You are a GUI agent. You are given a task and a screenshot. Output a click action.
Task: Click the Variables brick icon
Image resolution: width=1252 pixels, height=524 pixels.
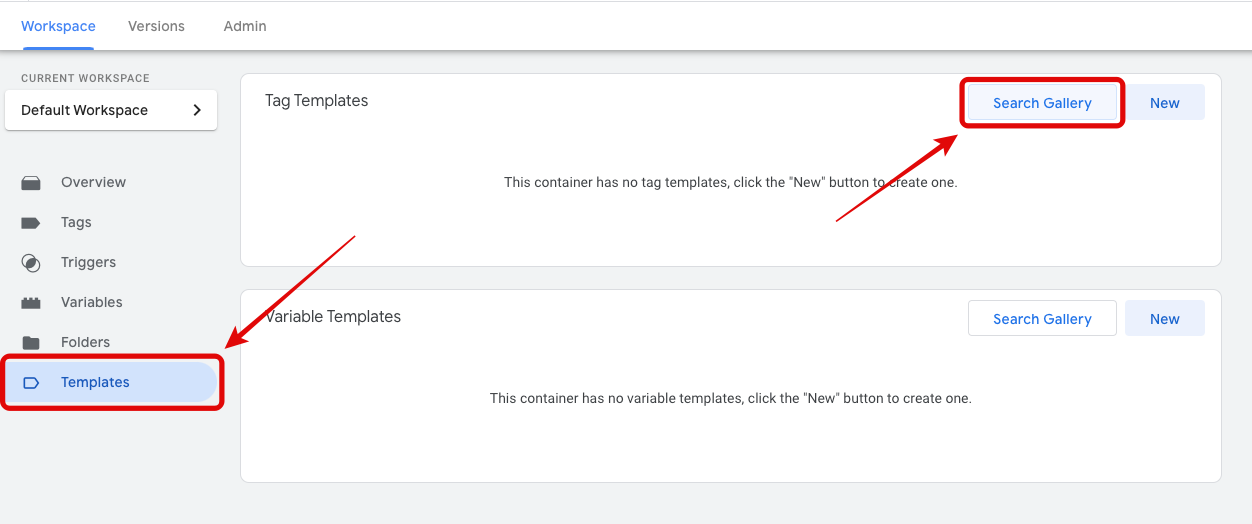pos(31,302)
